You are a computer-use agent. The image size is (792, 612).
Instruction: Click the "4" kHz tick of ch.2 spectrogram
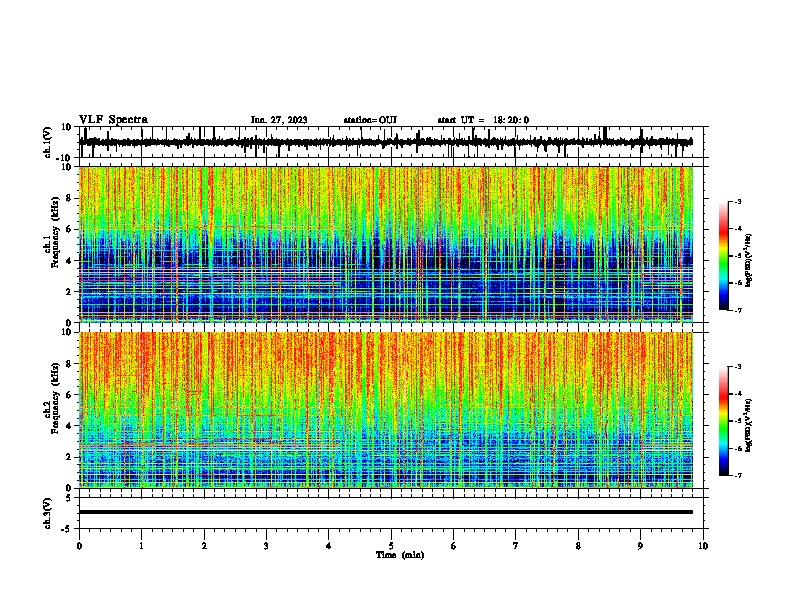(69, 426)
